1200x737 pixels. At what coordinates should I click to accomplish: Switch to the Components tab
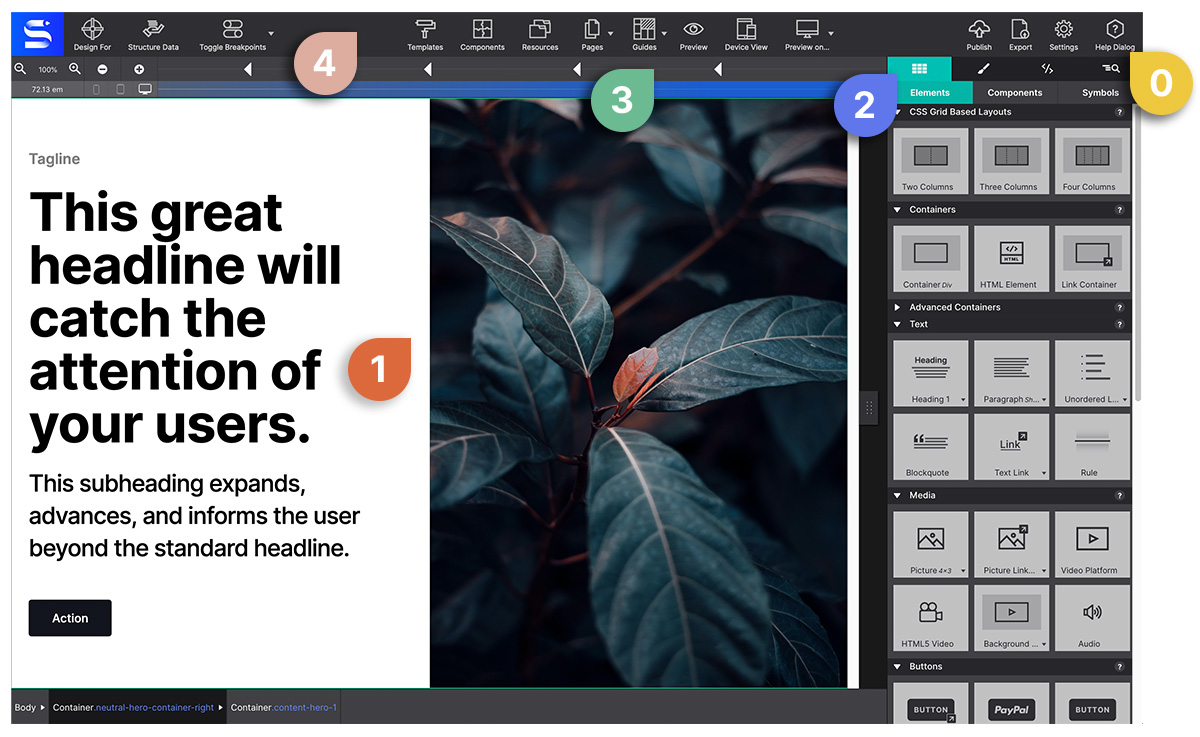click(1014, 92)
